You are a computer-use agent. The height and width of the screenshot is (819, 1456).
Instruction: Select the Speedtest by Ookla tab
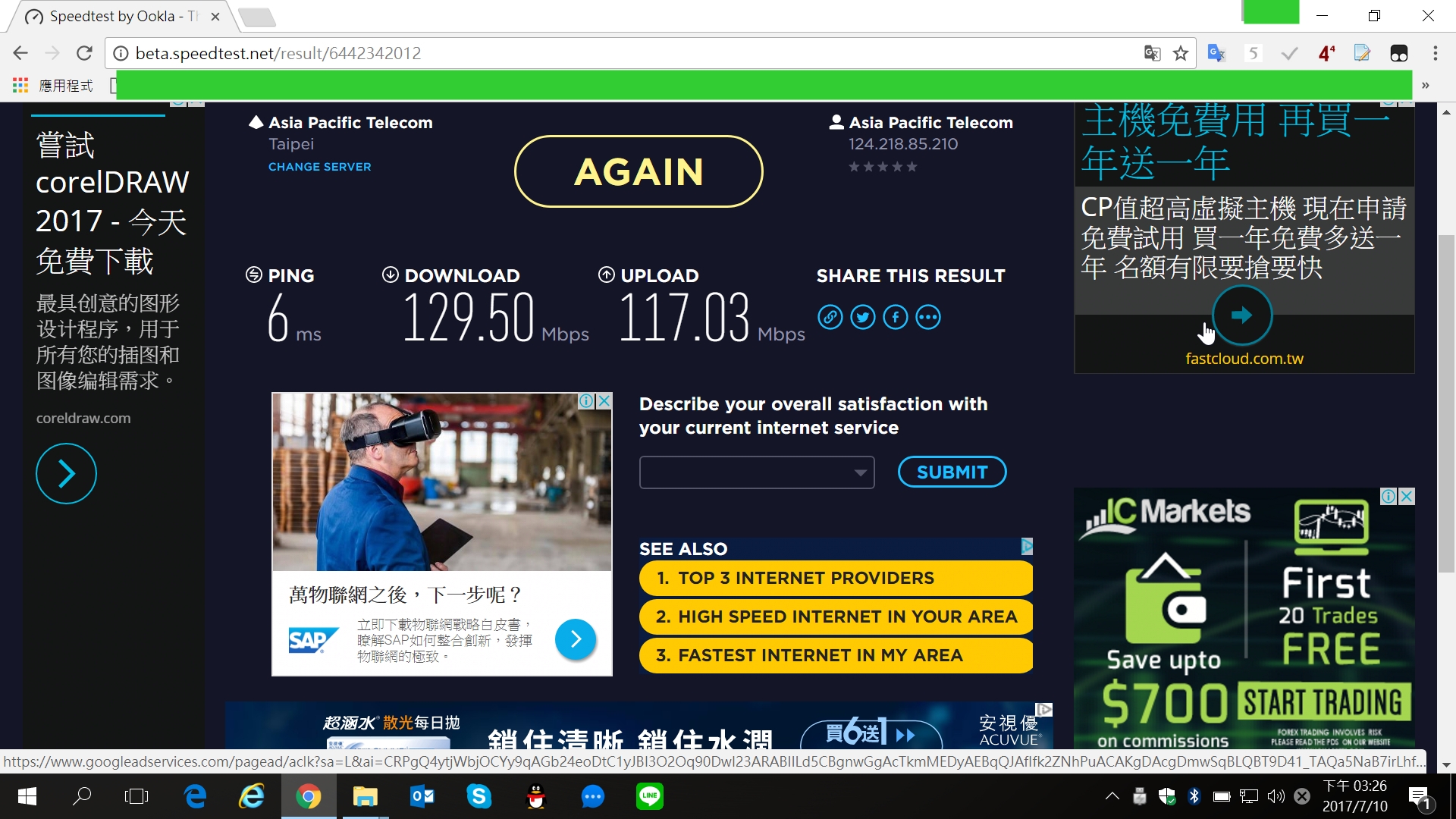point(121,16)
